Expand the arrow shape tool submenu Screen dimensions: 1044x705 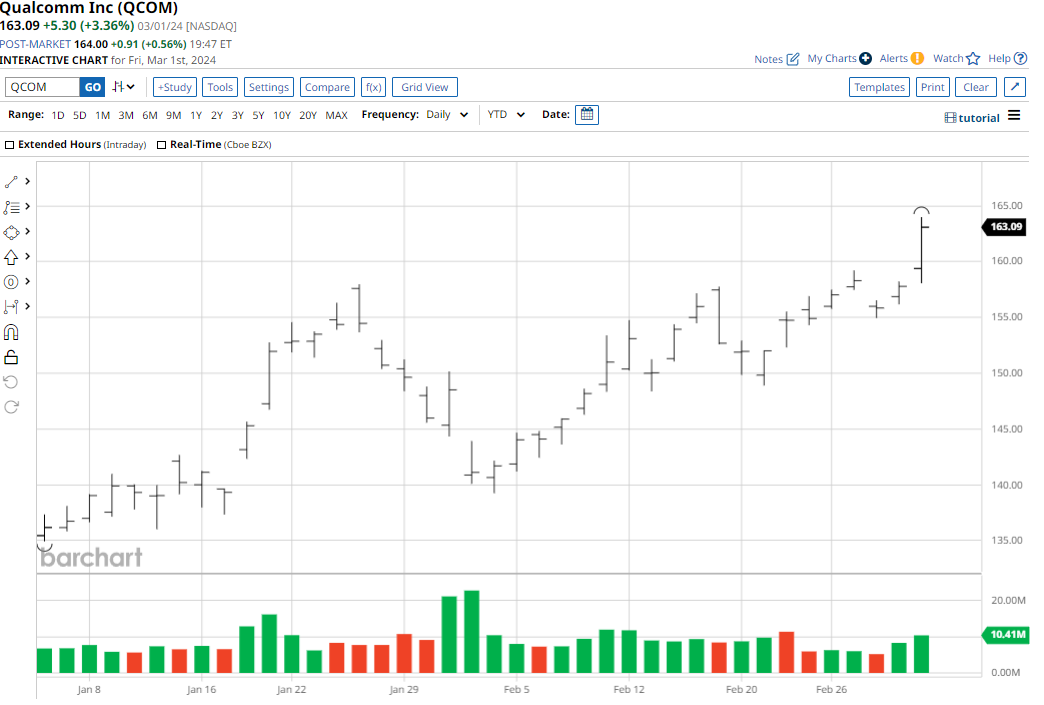click(27, 257)
